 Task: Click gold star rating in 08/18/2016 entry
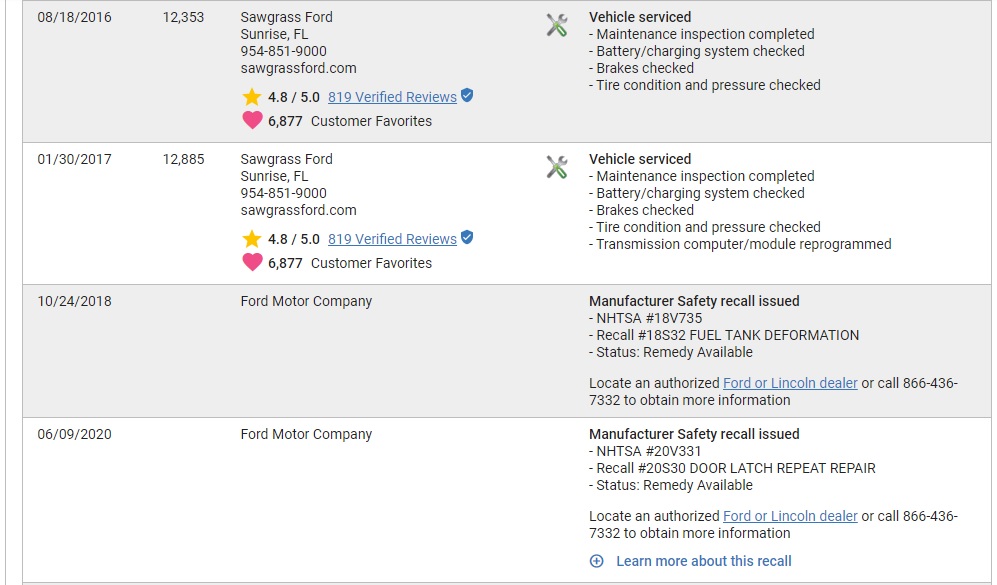(252, 97)
